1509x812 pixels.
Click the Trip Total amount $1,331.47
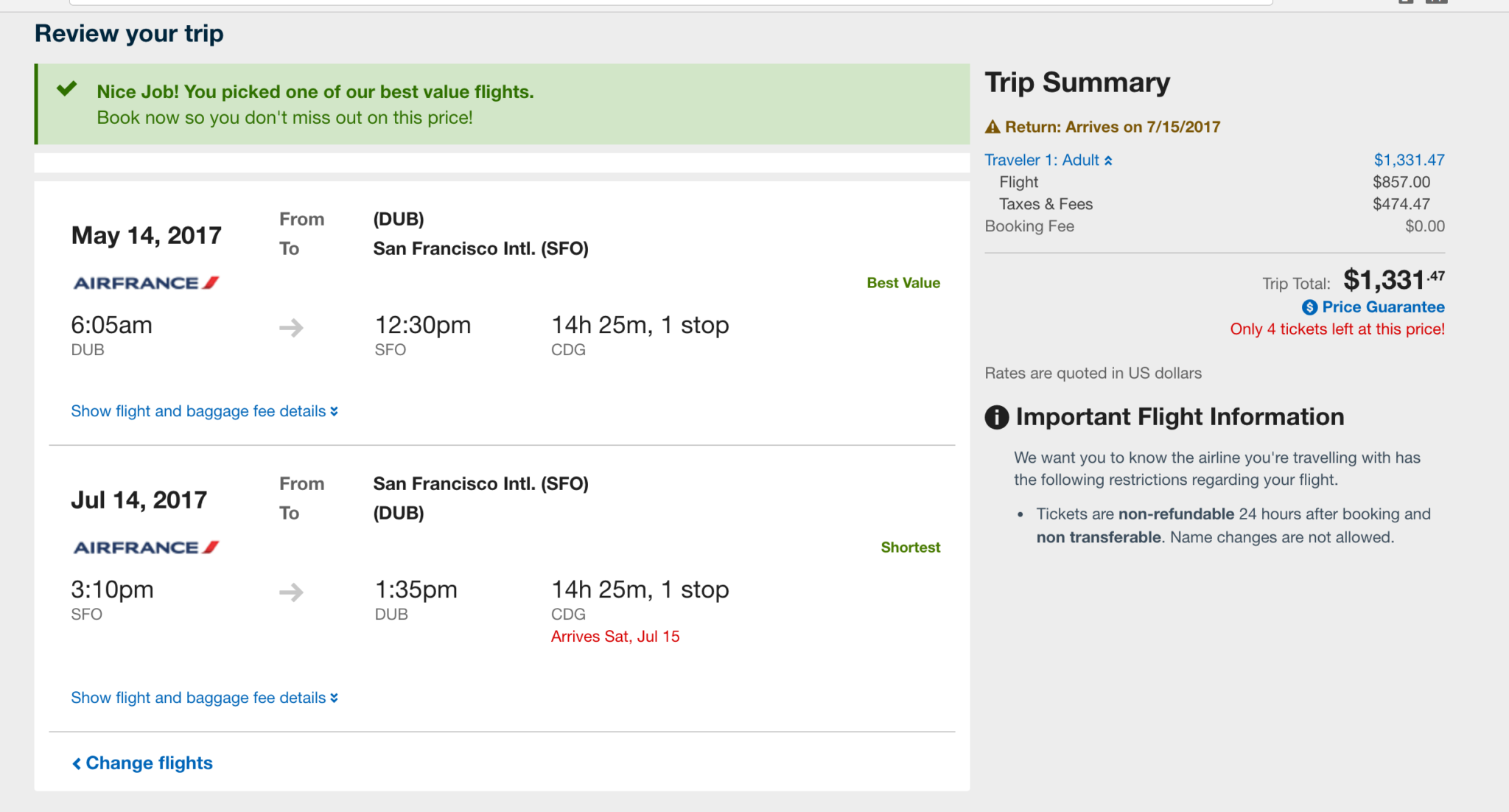point(1393,280)
